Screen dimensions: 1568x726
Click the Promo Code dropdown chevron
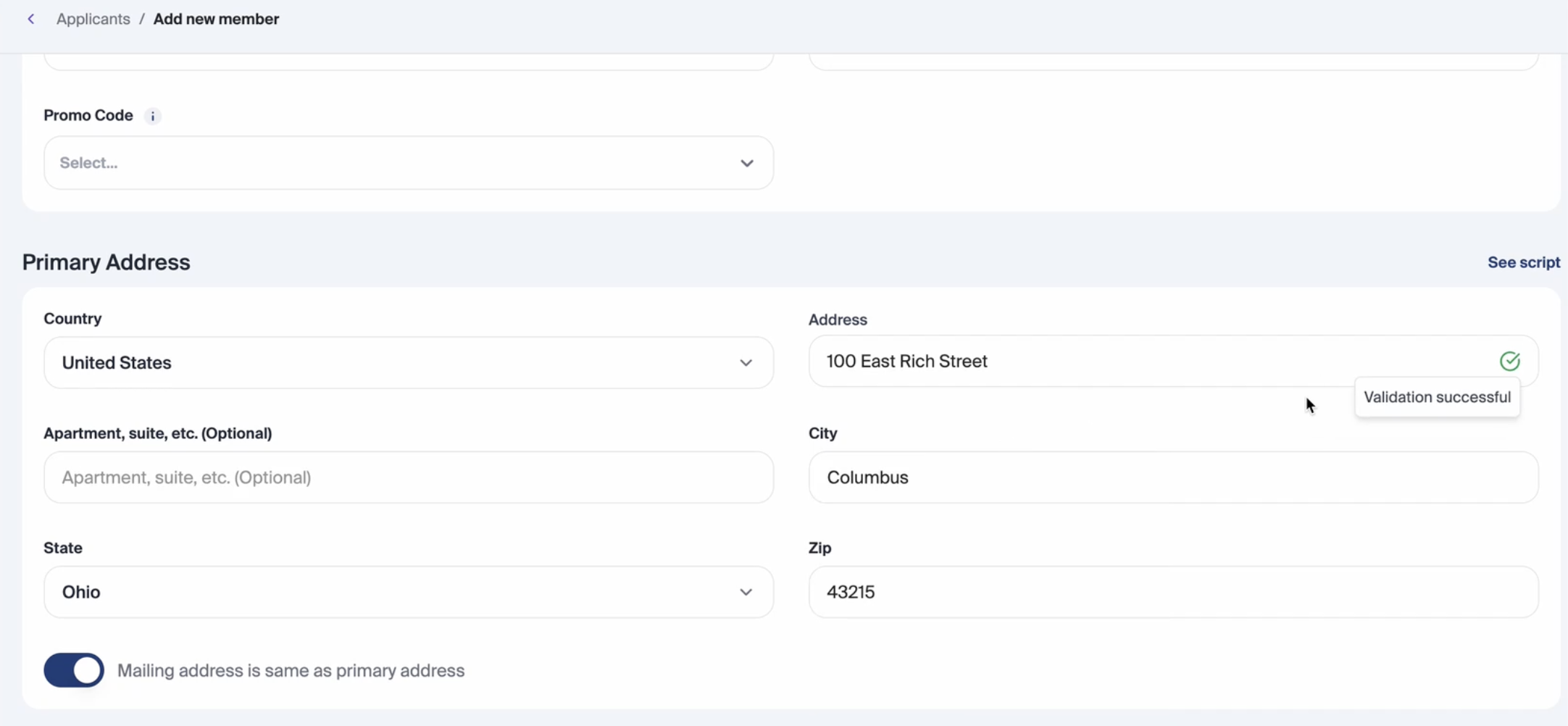746,163
